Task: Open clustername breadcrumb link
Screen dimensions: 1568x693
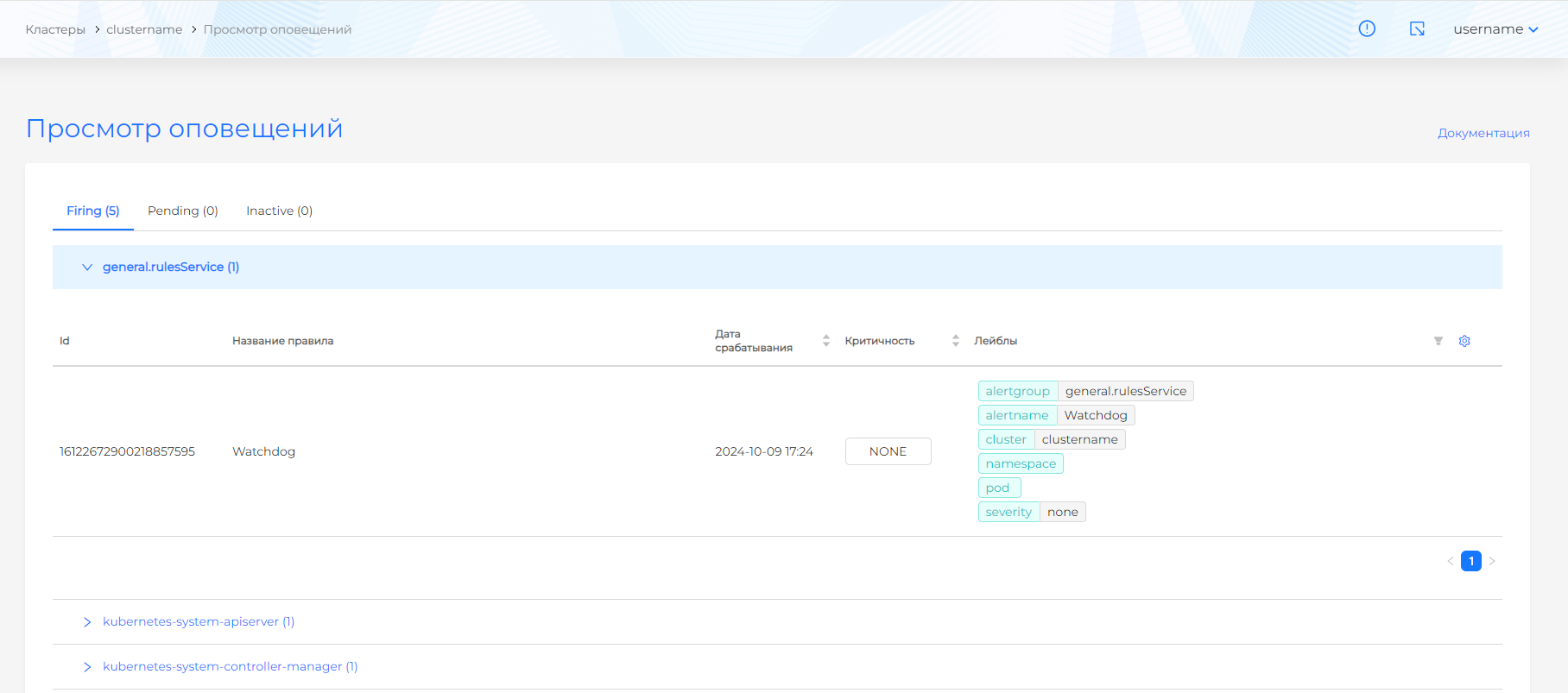Action: pyautogui.click(x=144, y=29)
